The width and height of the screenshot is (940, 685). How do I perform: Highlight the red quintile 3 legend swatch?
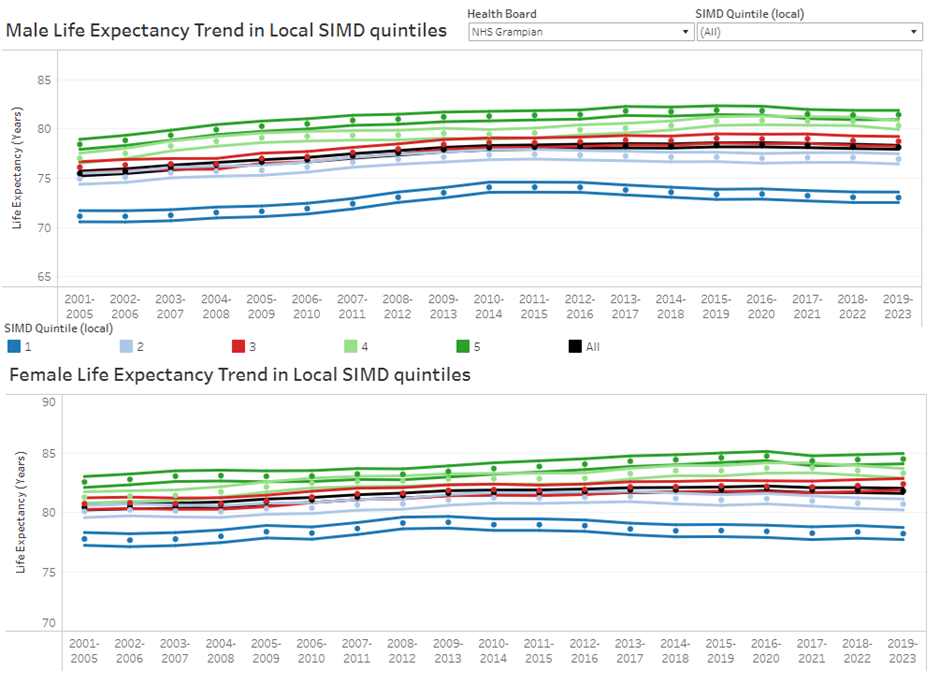point(238,347)
